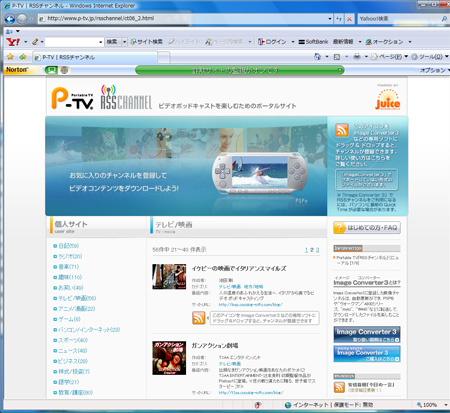Click RSS icon under the first Italian channel
Image resolution: width=450 pixels, height=413 pixels.
[198, 318]
